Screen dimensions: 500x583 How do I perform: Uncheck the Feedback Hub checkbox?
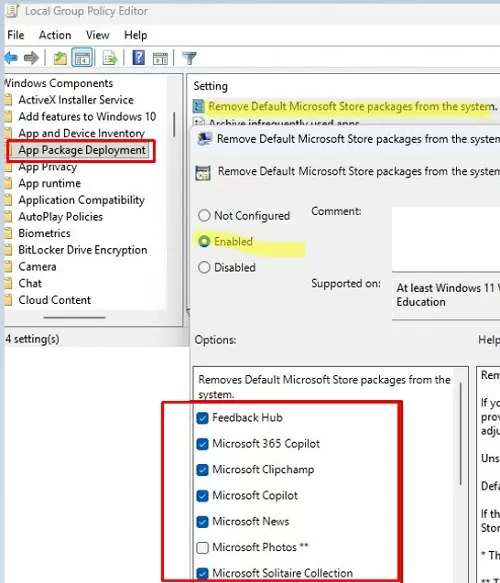click(x=202, y=418)
